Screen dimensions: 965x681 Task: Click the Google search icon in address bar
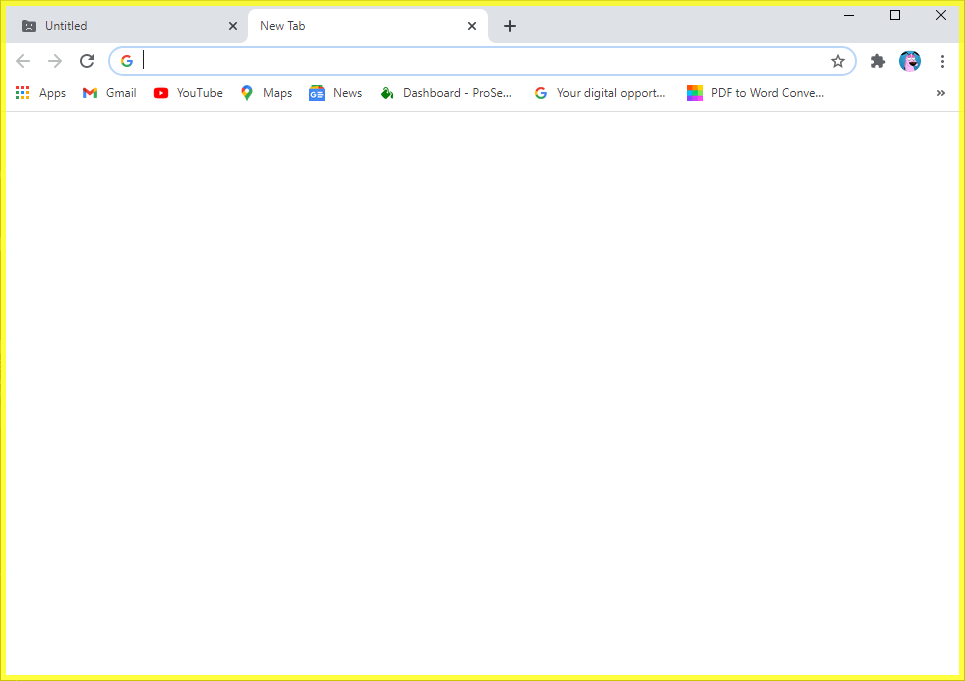(x=126, y=60)
